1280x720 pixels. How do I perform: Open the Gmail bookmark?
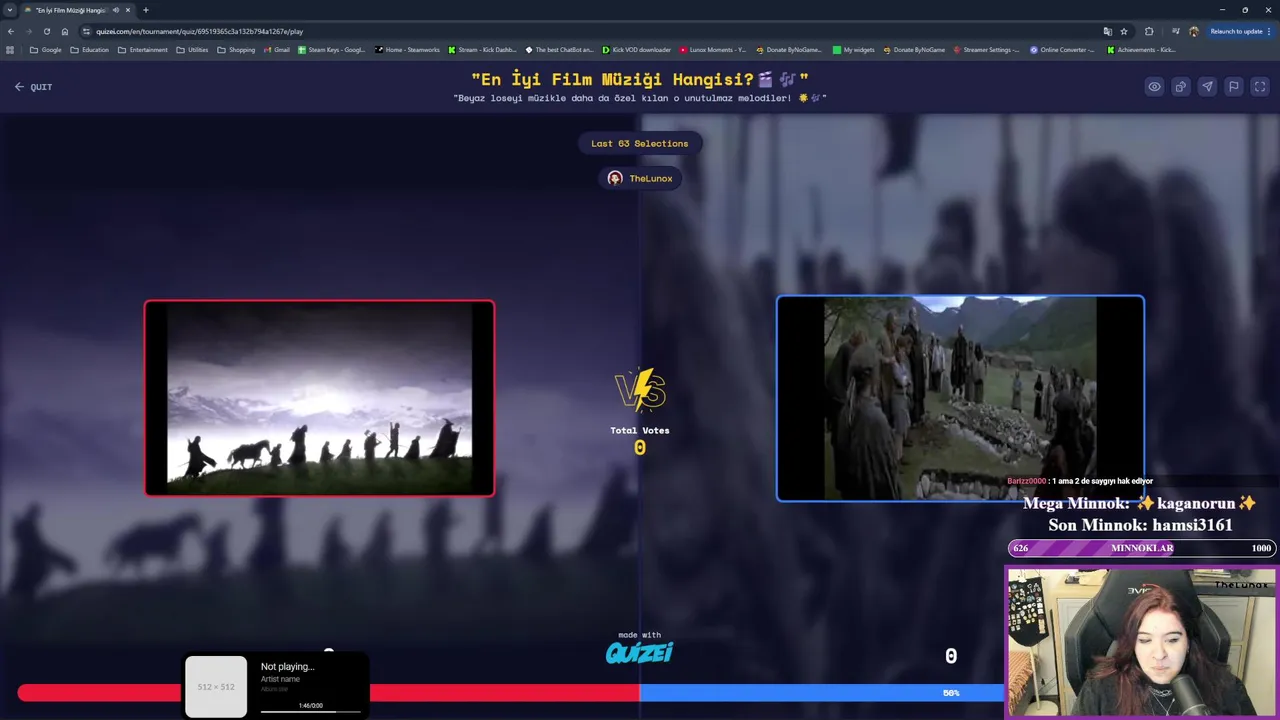point(276,49)
